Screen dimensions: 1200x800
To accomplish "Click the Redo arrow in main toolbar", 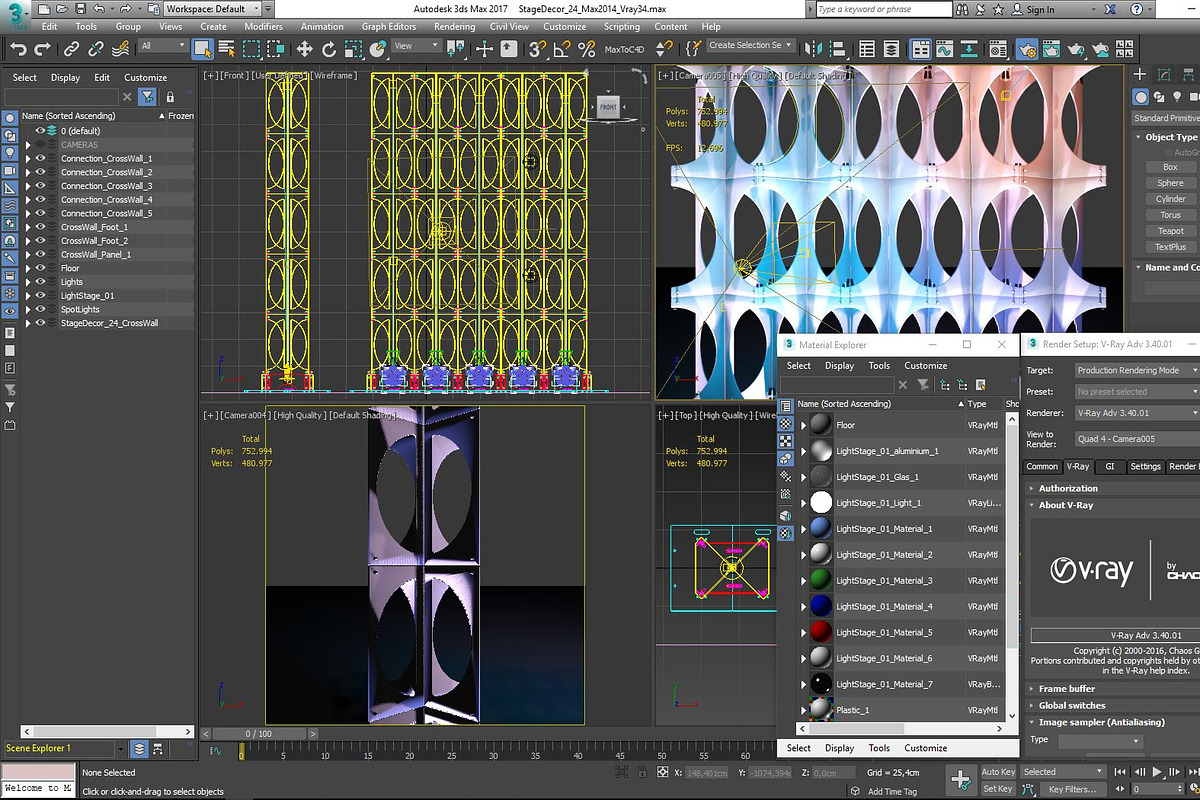I will pos(43,48).
